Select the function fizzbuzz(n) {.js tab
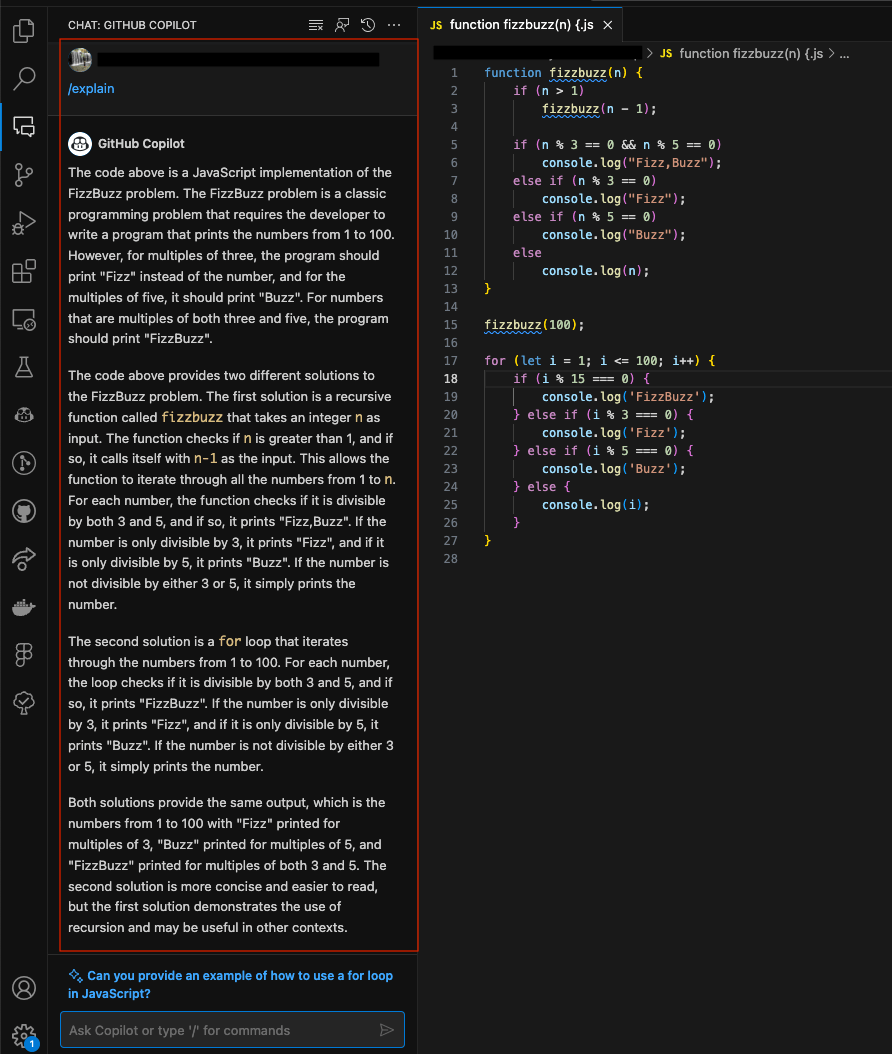Screen dimensions: 892x1054 pos(520,25)
